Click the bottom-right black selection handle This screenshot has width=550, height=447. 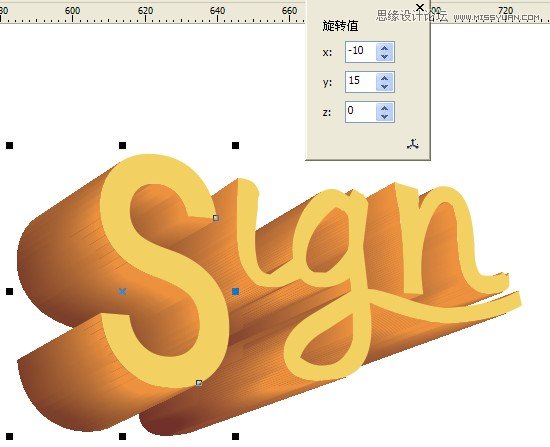tap(236, 436)
